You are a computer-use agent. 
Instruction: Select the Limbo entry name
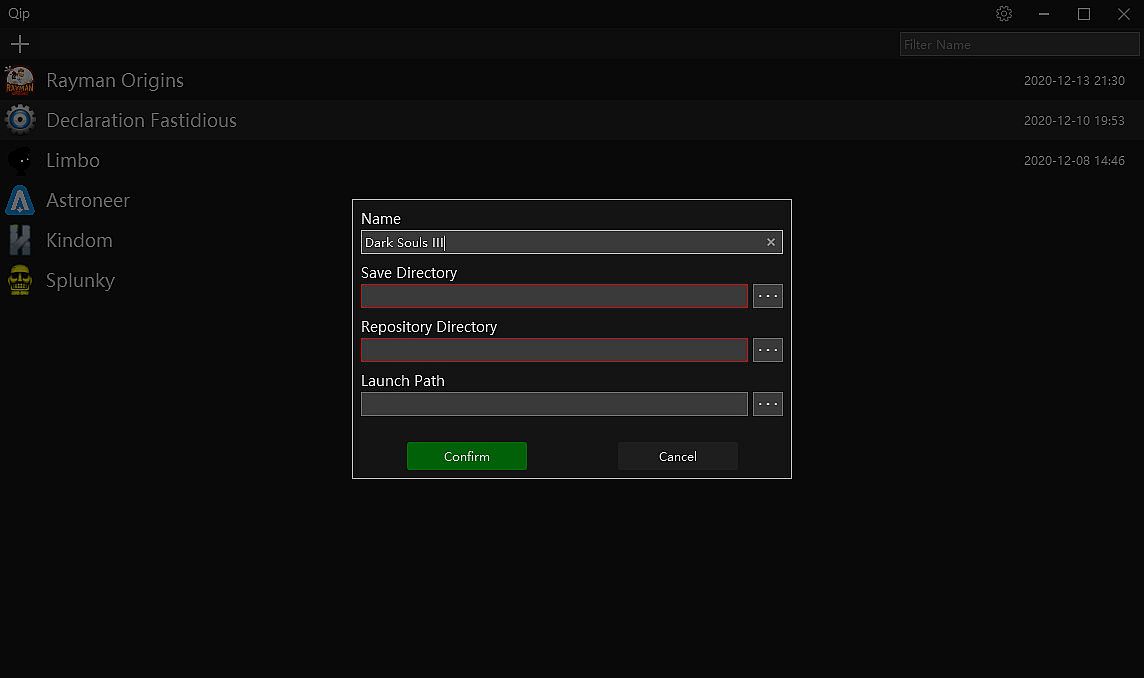(73, 160)
